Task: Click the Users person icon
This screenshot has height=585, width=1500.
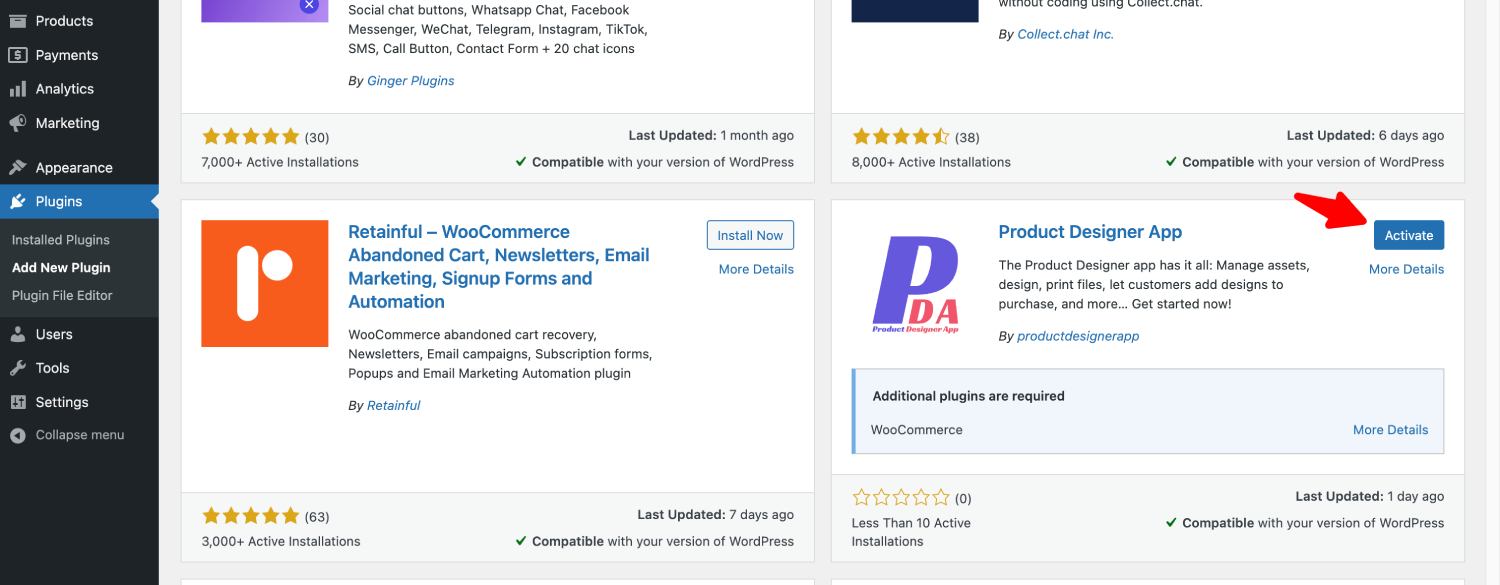Action: coord(18,334)
